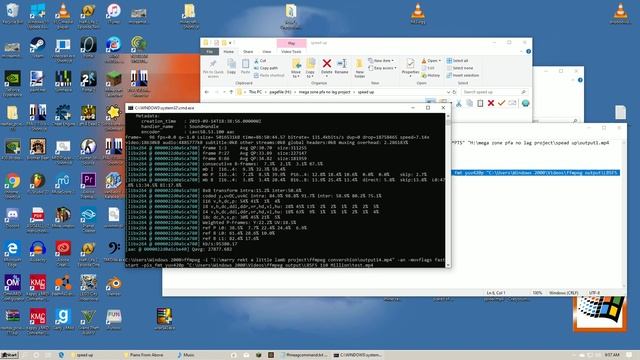
Task: Expand address bar previous locations dropdown
Action: [448, 92]
